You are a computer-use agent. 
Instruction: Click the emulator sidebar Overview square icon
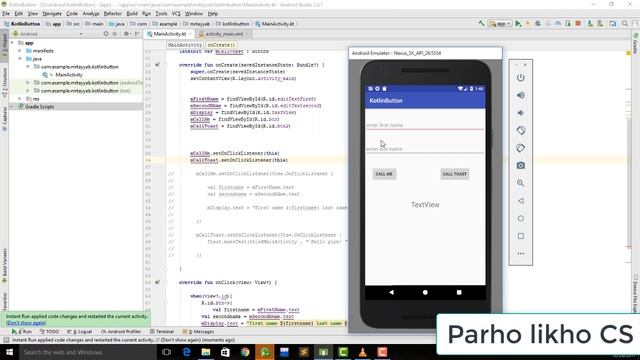(520, 236)
